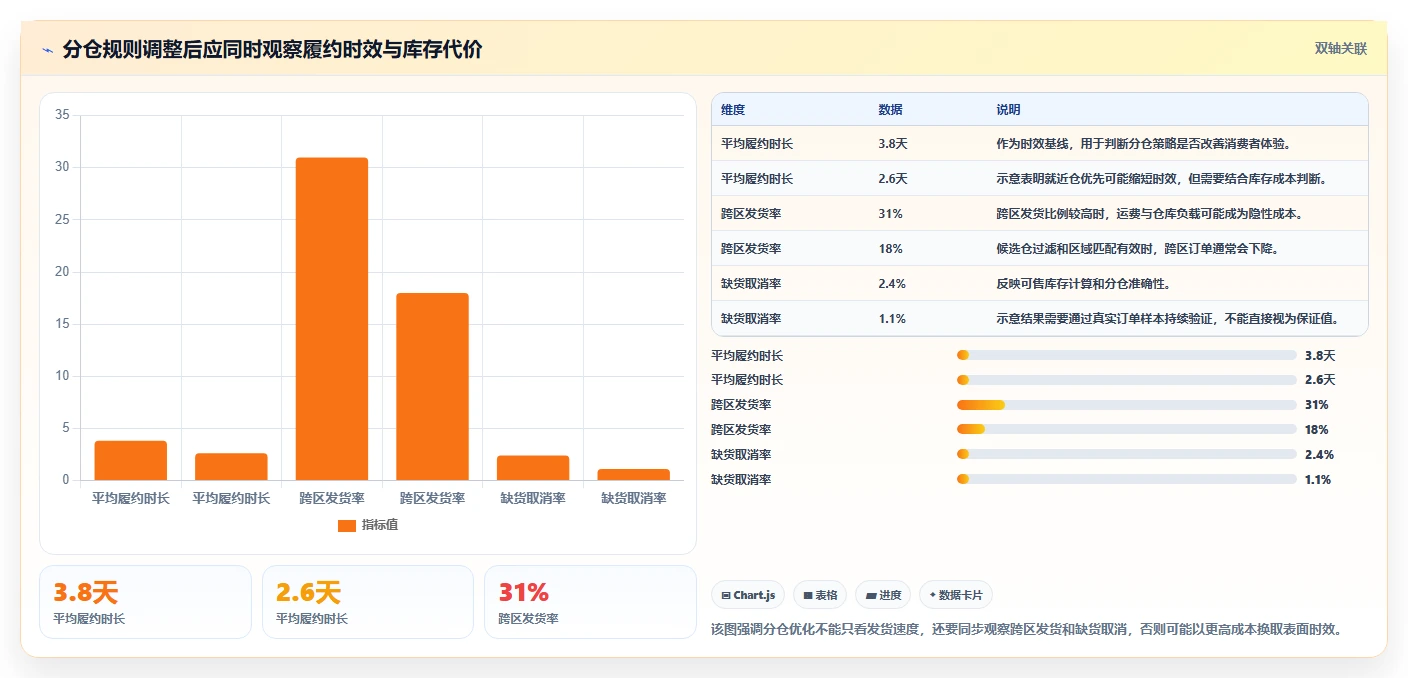This screenshot has height=678, width=1408.
Task: Click the progress bar labeled 1.1%
Action: click(1127, 480)
